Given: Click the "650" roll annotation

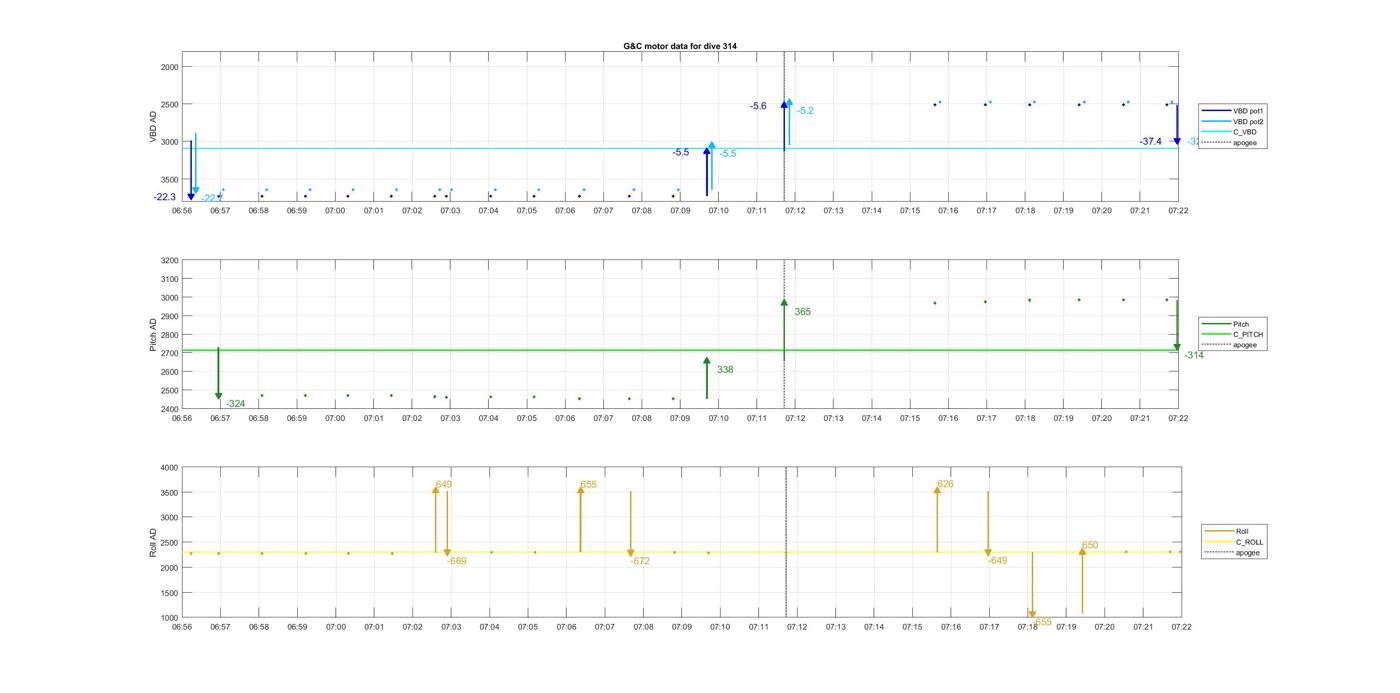Looking at the screenshot, I should 1090,546.
